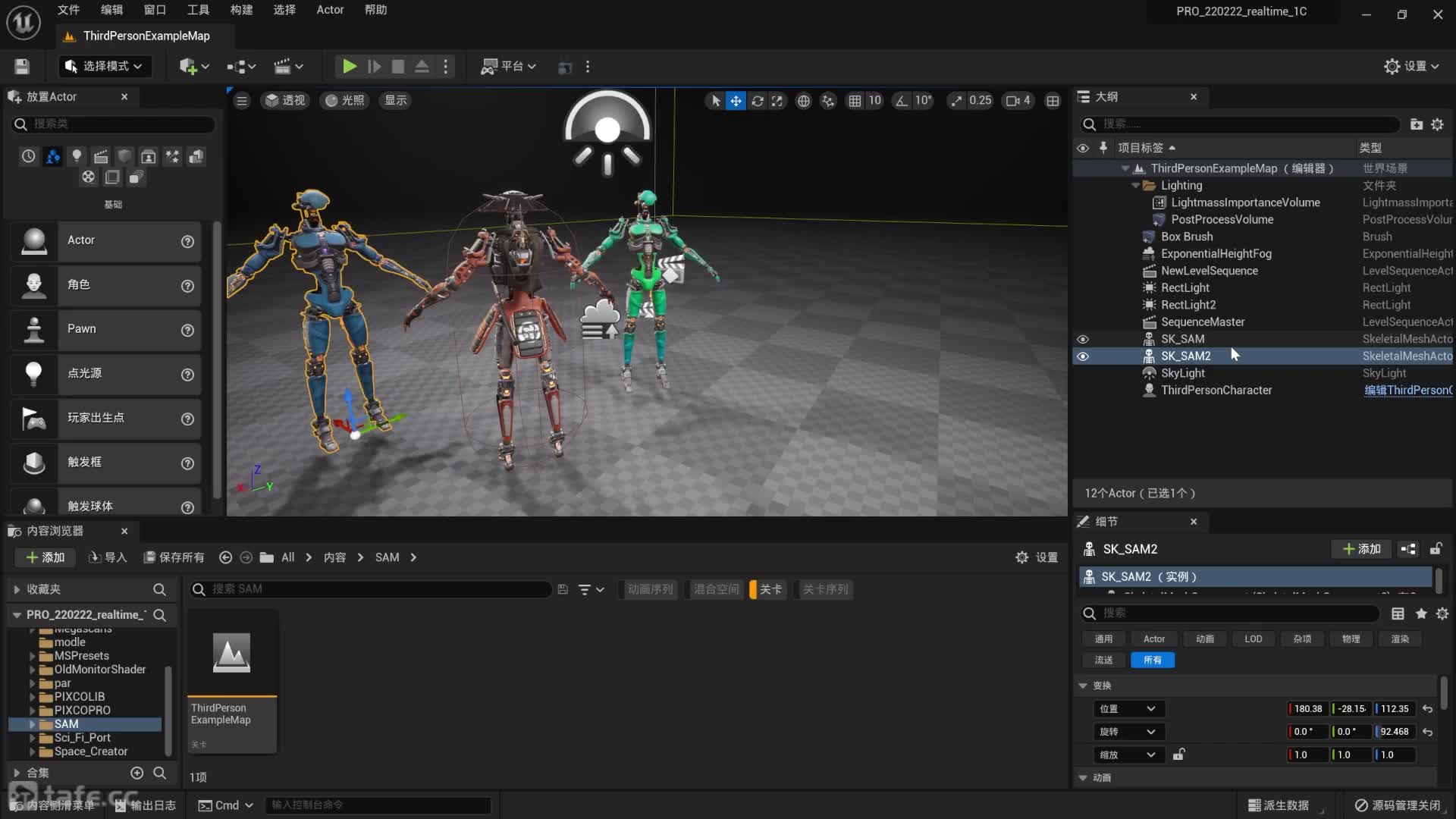1456x819 pixels.
Task: Toggle grid snapping in viewport
Action: pyautogui.click(x=855, y=100)
